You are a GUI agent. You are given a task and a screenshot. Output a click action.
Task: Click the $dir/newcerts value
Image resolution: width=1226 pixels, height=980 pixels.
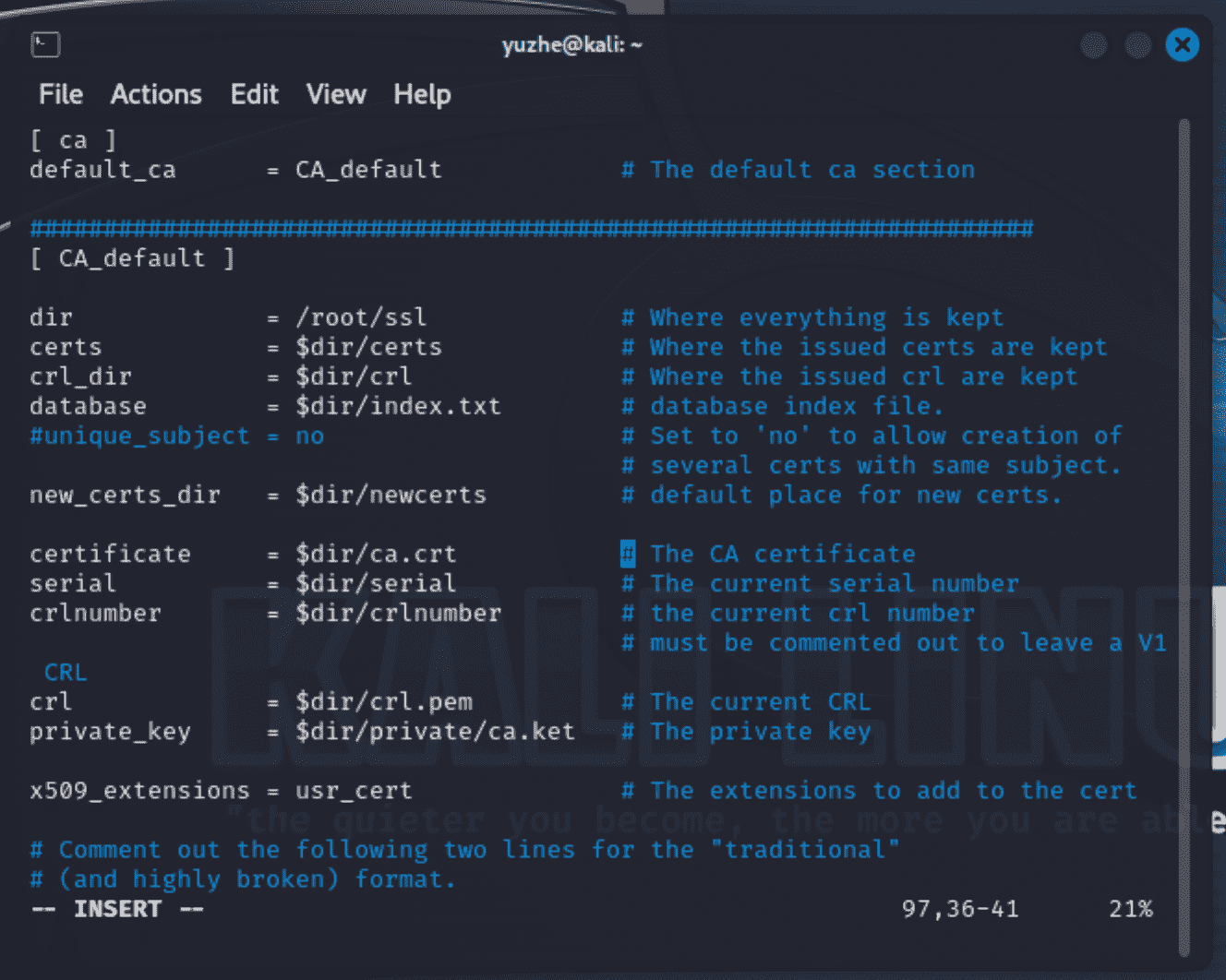391,495
